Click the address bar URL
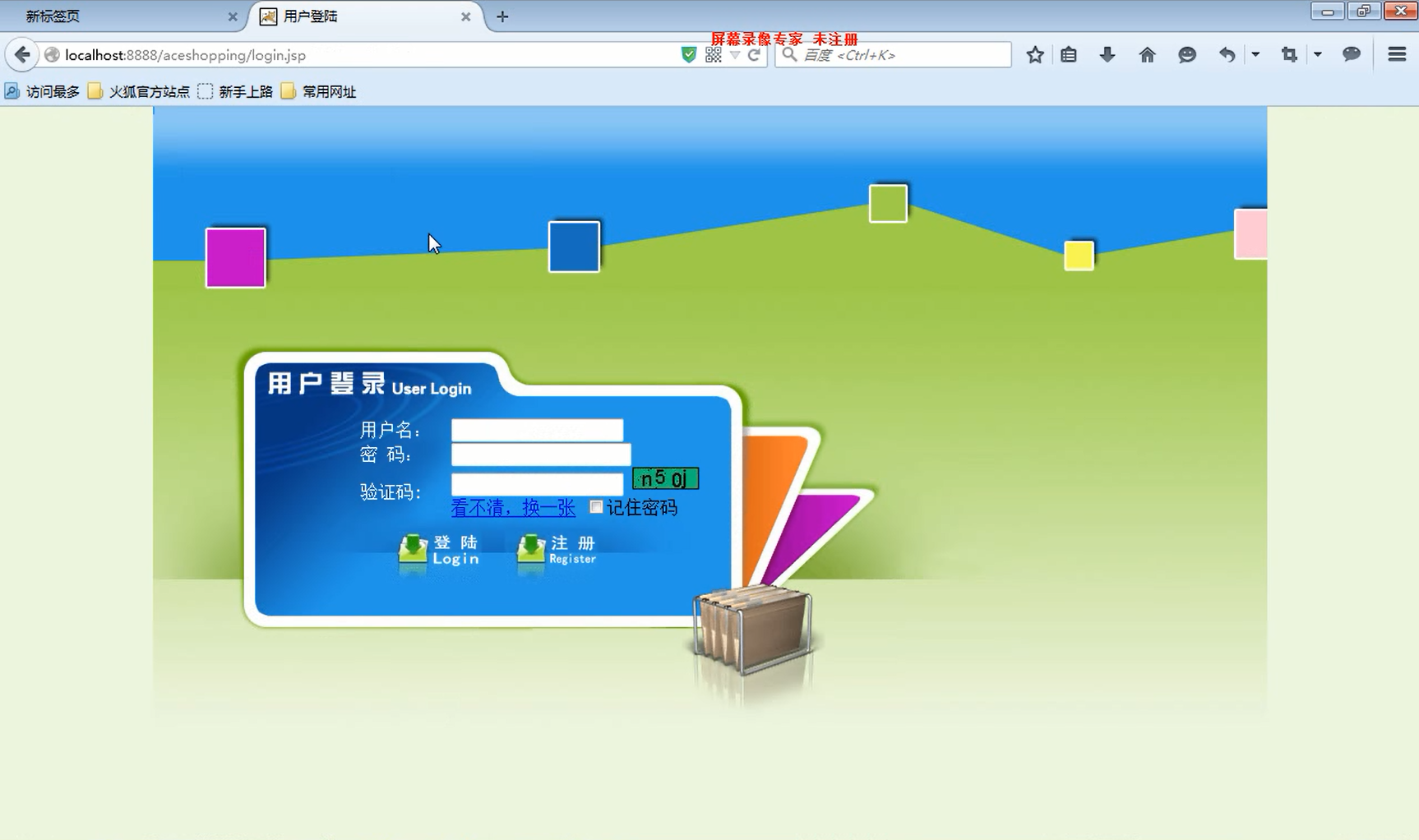This screenshot has height=840, width=1419. click(186, 55)
